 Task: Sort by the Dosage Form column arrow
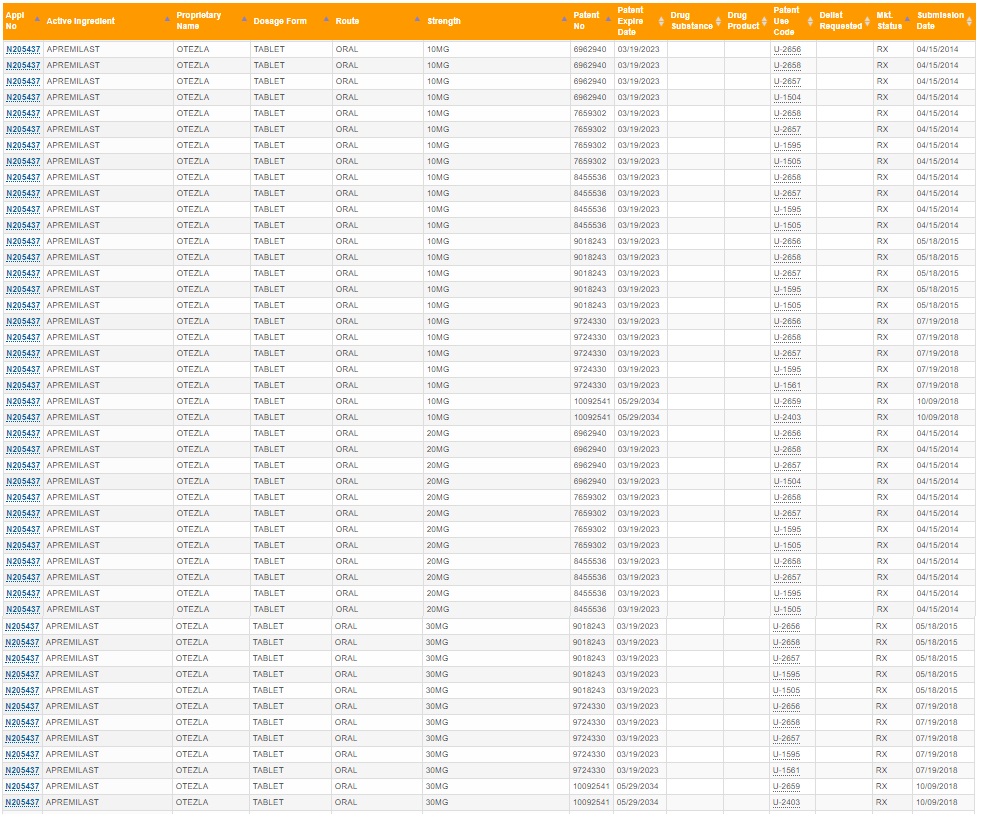click(328, 19)
